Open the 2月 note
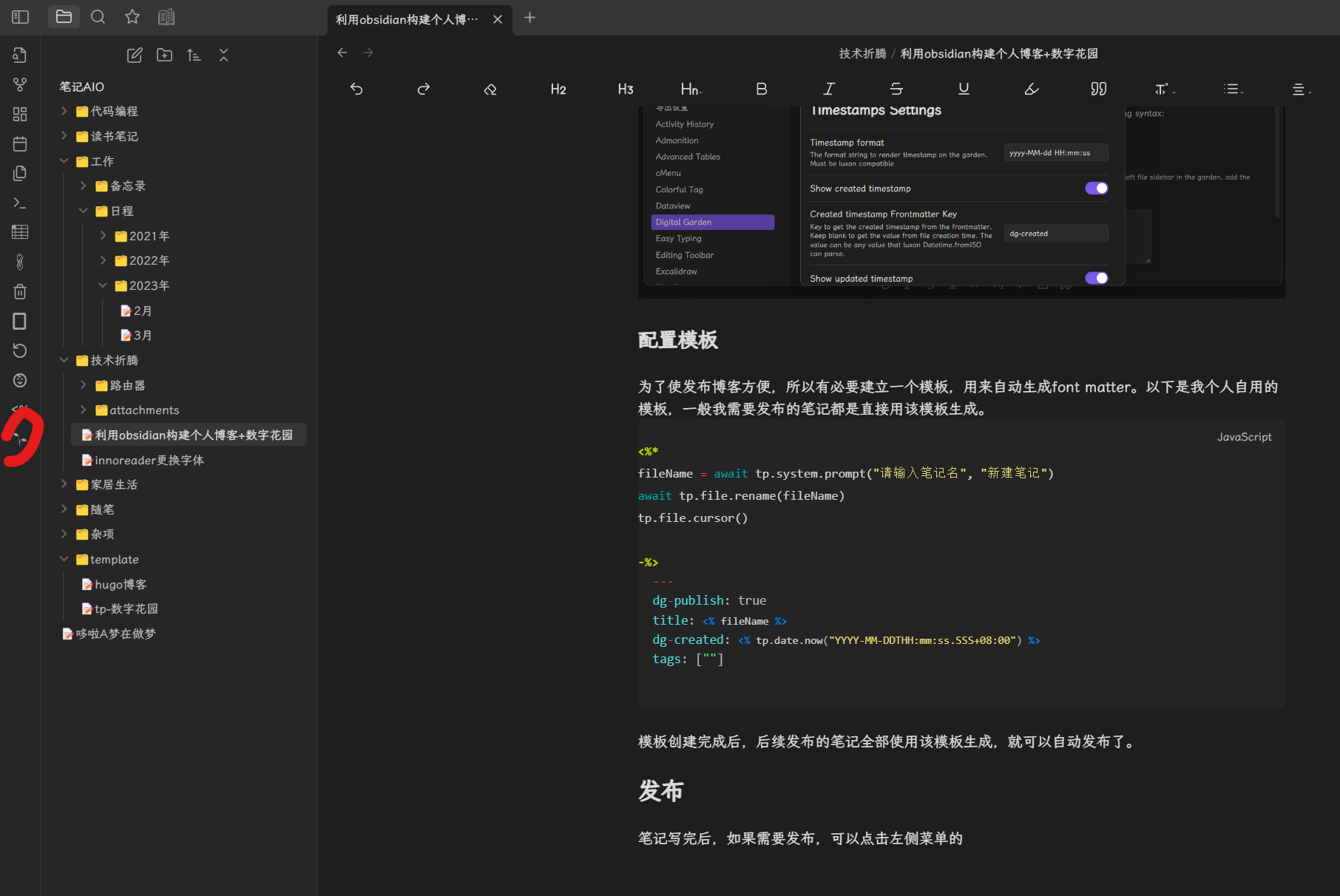Image resolution: width=1340 pixels, height=896 pixels. click(x=136, y=310)
